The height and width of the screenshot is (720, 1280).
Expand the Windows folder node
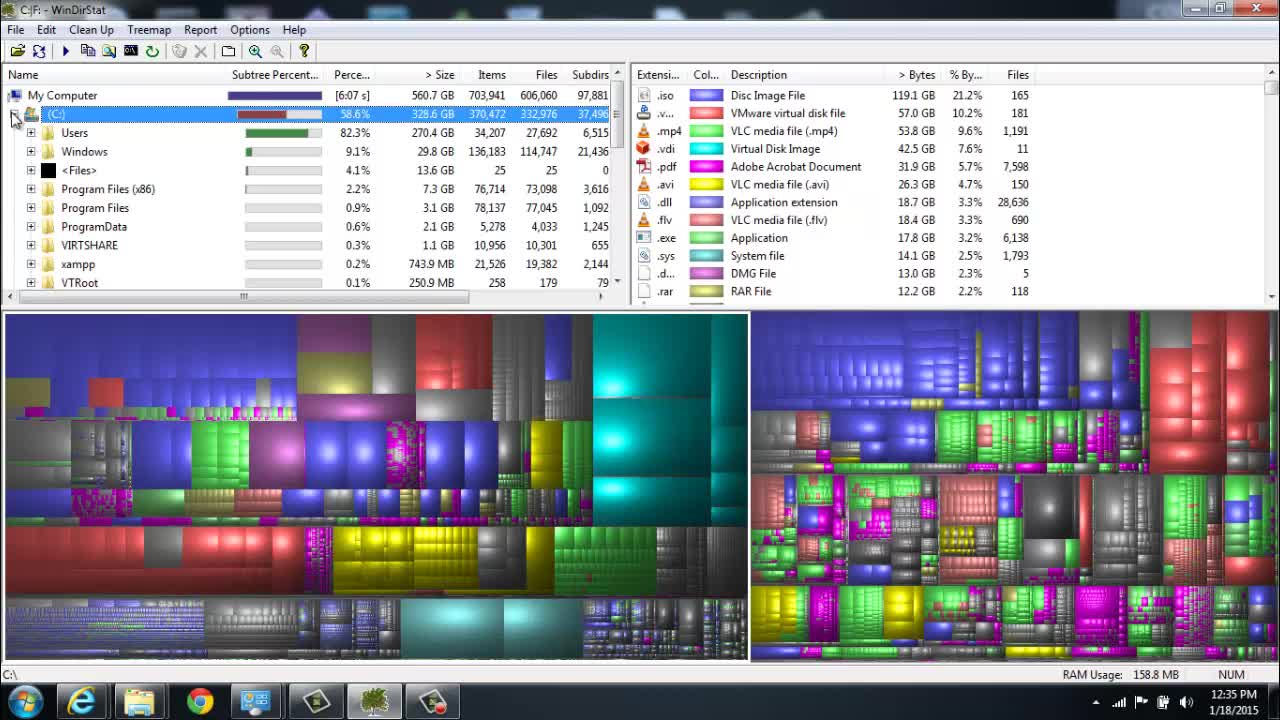pos(31,152)
